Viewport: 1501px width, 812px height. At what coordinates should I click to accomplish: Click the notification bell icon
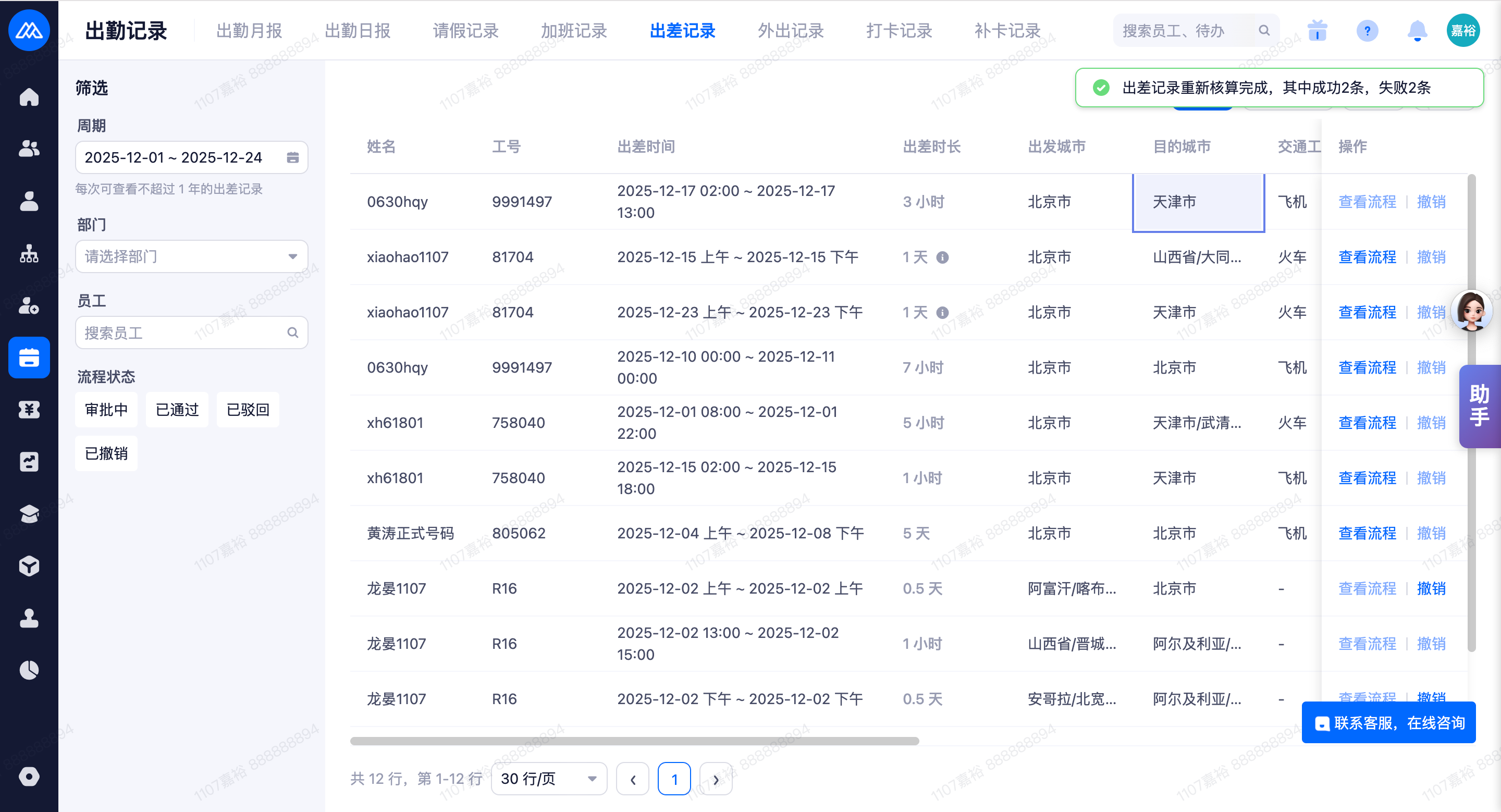[1417, 30]
